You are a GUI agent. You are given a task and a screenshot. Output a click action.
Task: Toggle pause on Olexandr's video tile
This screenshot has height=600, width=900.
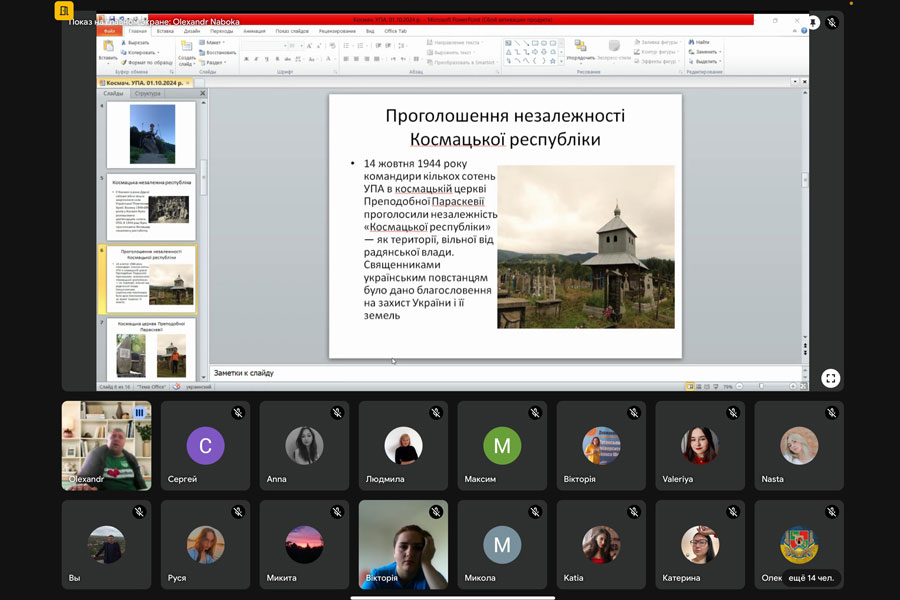click(139, 412)
